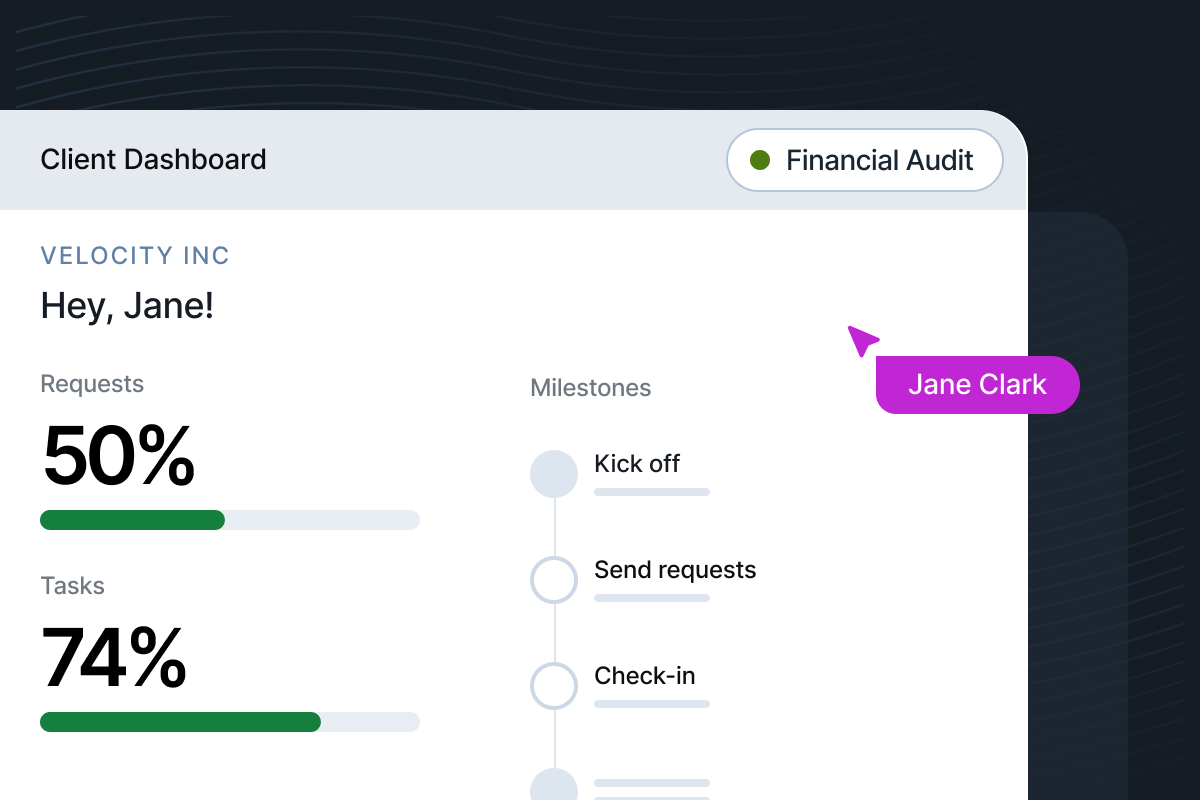Click the Hey, Jane! greeting
The height and width of the screenshot is (800, 1200).
coord(128,306)
